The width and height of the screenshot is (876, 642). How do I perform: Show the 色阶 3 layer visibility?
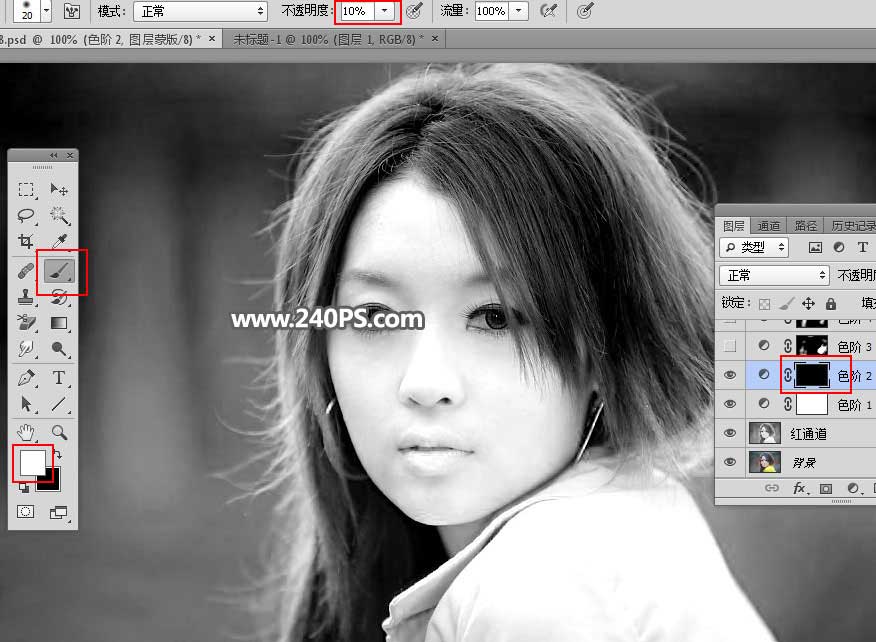730,346
